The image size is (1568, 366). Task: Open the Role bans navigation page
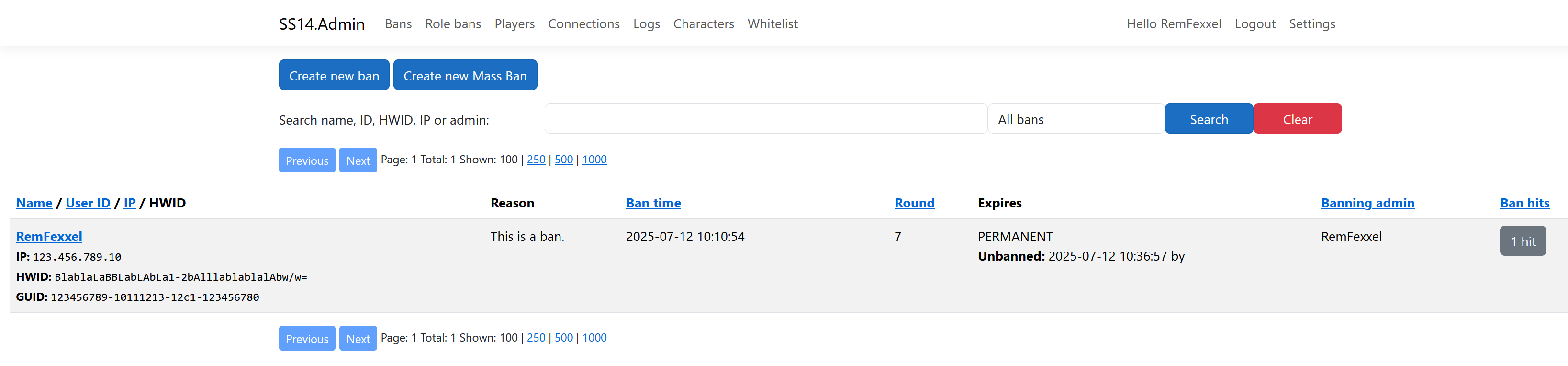(x=453, y=24)
